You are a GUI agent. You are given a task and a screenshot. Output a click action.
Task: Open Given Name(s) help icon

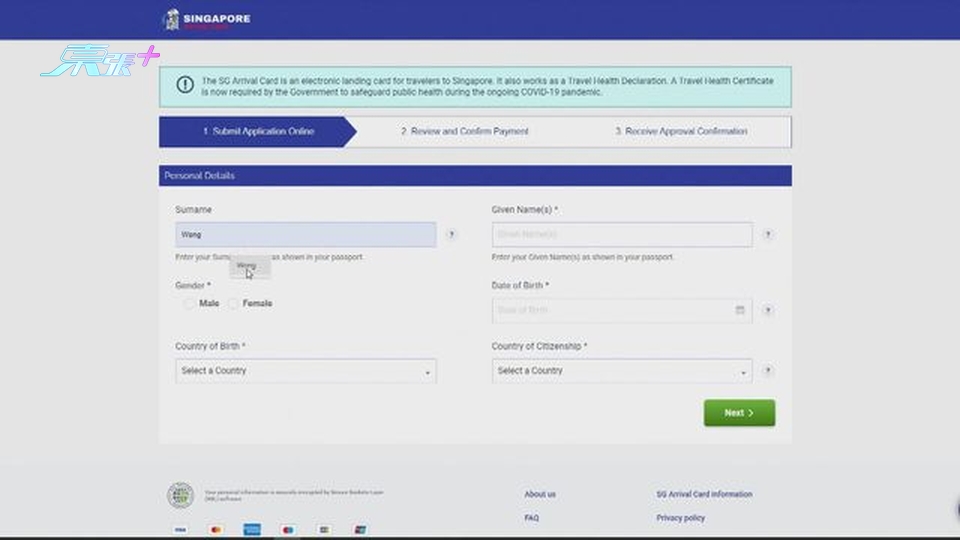[768, 234]
